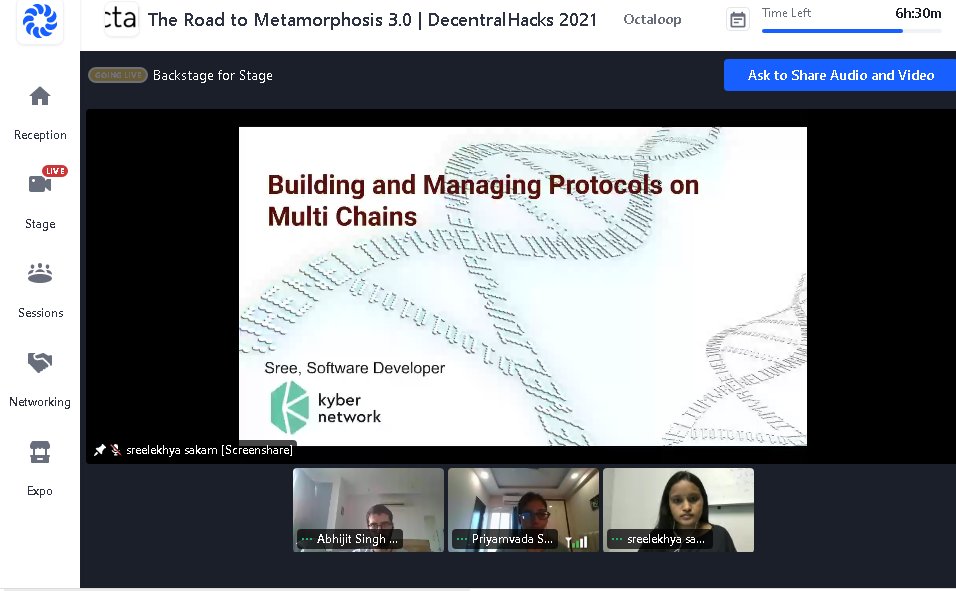This screenshot has width=956, height=591.
Task: Click sreelekhya's thumbnail three-dot status icon
Action: 617,539
